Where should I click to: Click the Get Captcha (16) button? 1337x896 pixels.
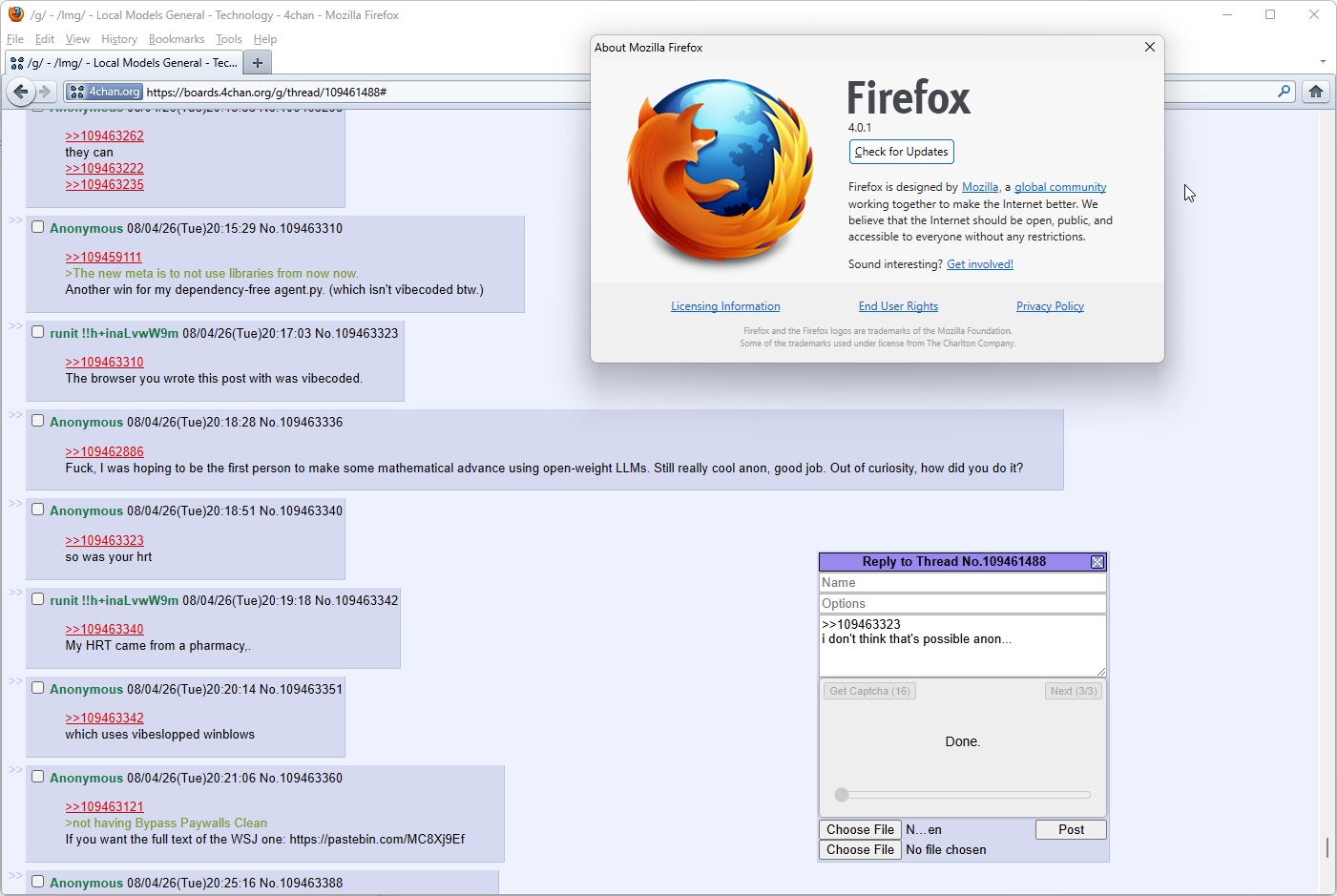pos(869,691)
